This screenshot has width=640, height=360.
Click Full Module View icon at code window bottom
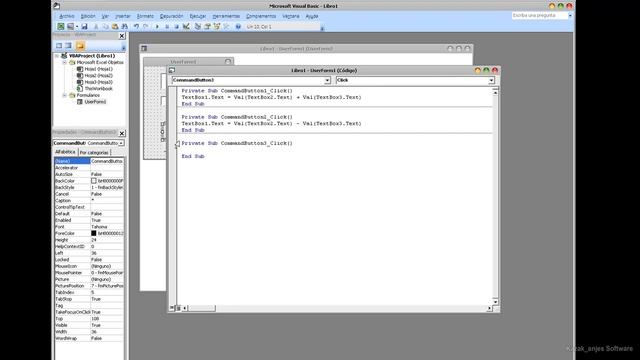pos(178,308)
